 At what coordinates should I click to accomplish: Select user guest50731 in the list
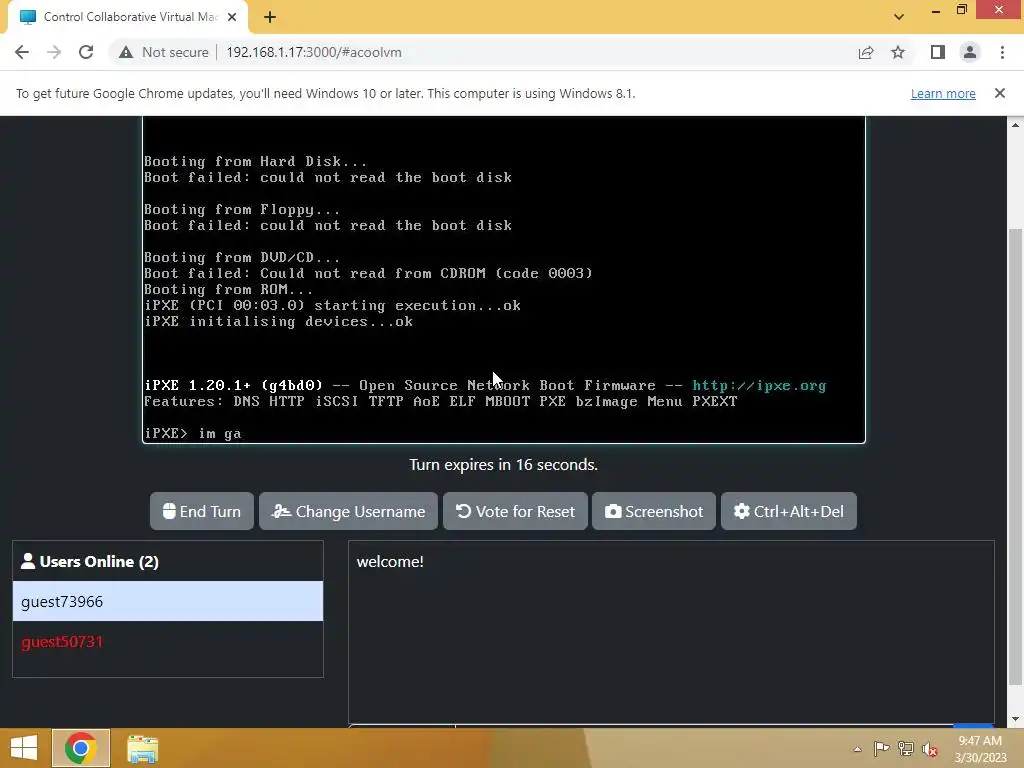(x=168, y=641)
